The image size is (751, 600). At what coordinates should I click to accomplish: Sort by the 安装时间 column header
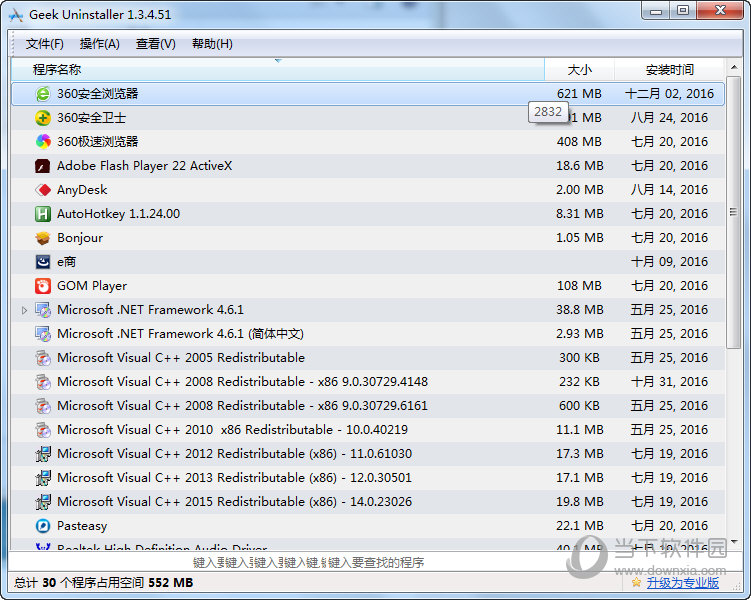coord(670,69)
